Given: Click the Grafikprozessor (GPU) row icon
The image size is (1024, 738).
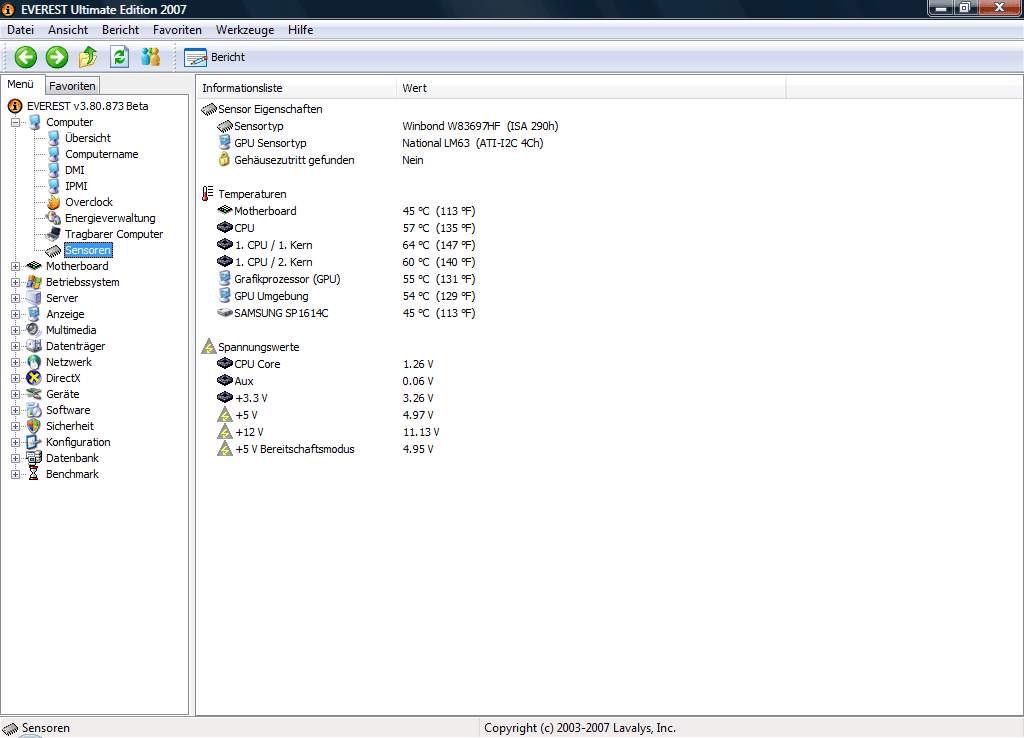Looking at the screenshot, I should (225, 279).
